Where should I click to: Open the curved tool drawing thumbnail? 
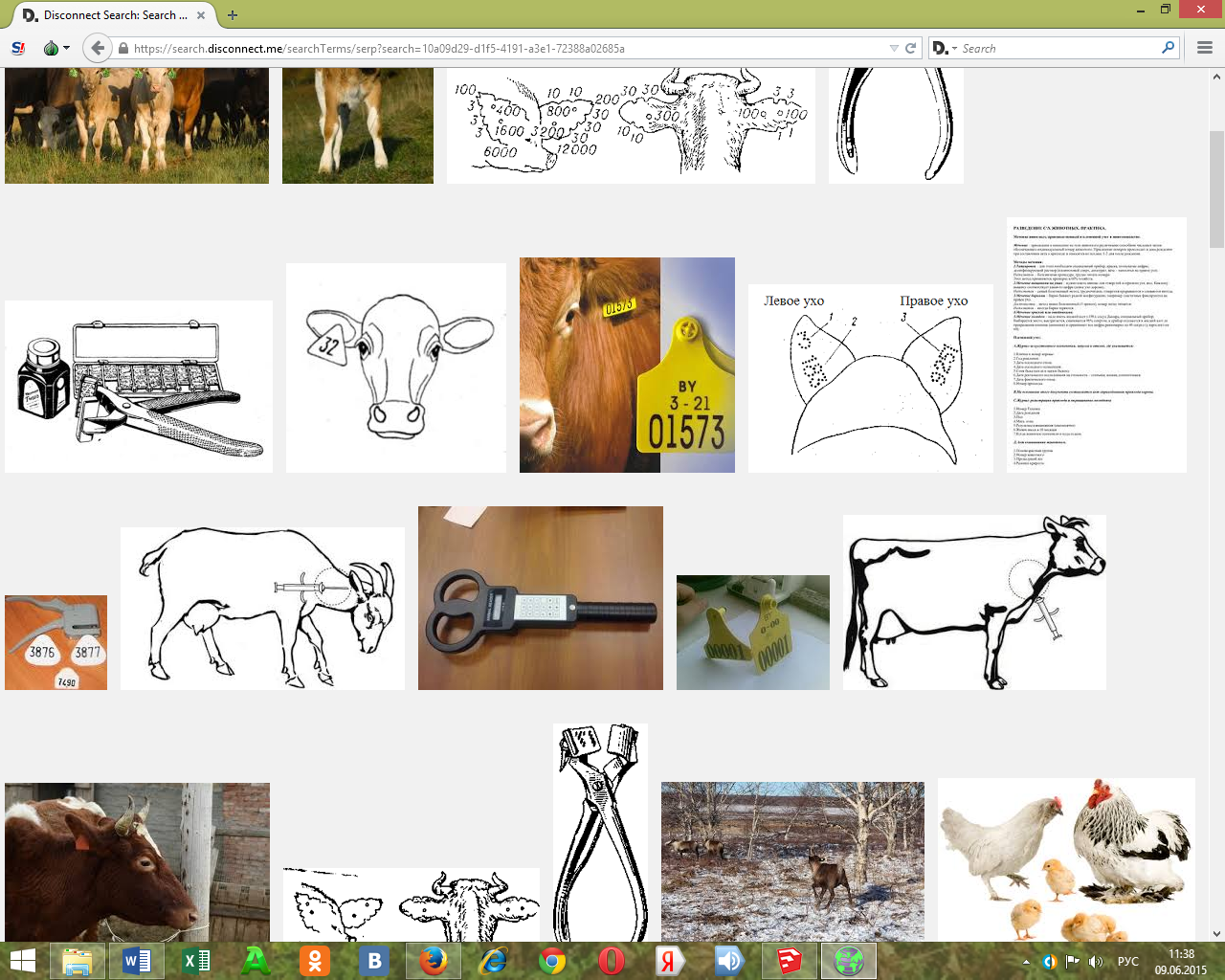(896, 125)
